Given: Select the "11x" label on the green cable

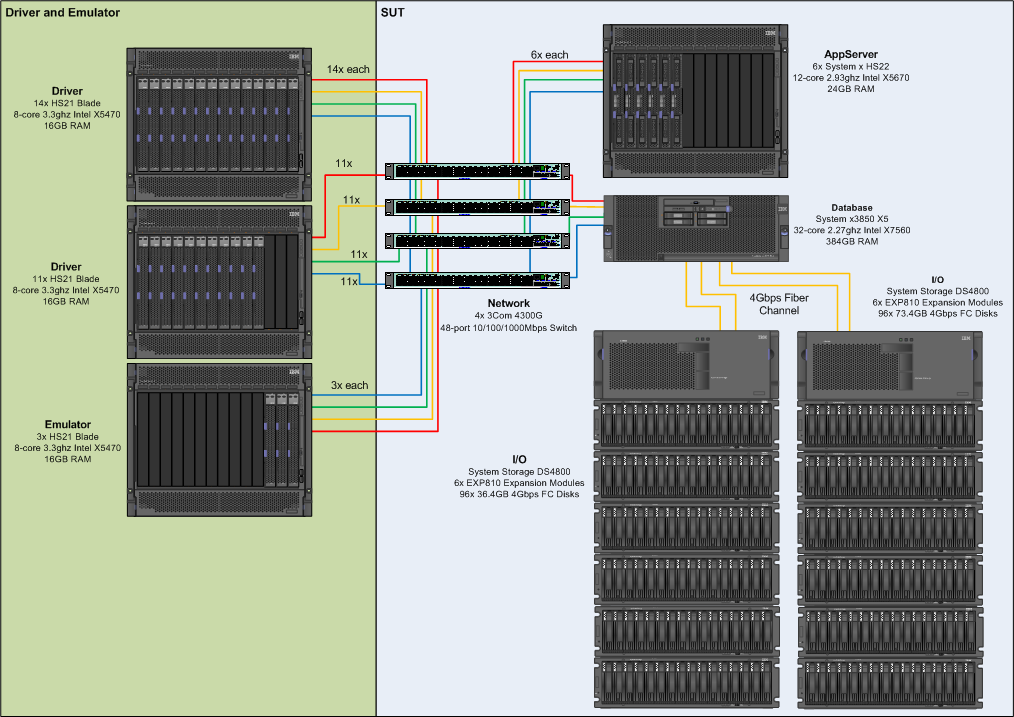Looking at the screenshot, I should (359, 254).
